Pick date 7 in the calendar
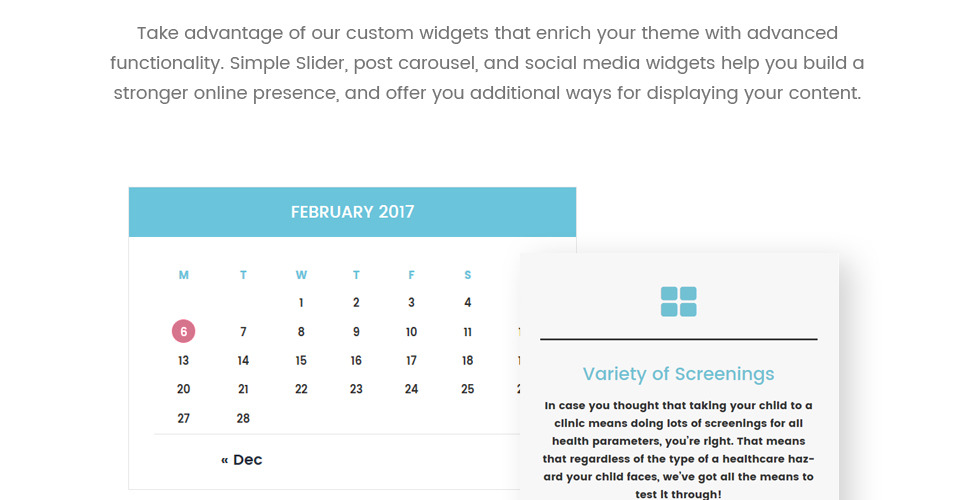965x500 pixels. point(243,332)
